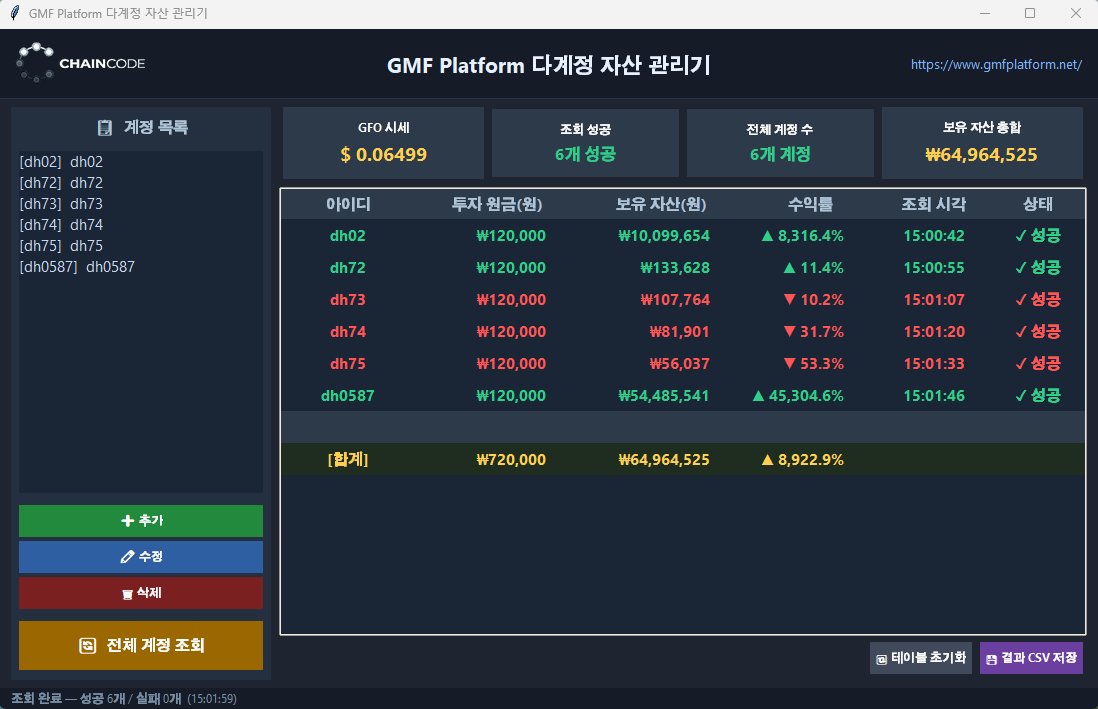This screenshot has width=1098, height=709.
Task: Click total invested amount ₩720,000
Action: coord(511,460)
